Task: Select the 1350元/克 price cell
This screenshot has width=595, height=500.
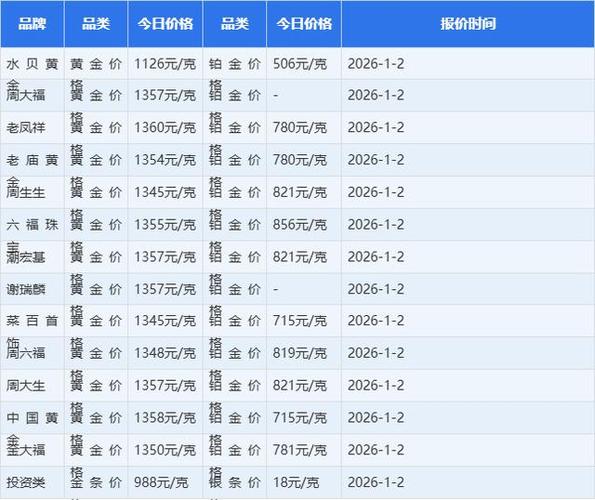Action: (165, 450)
